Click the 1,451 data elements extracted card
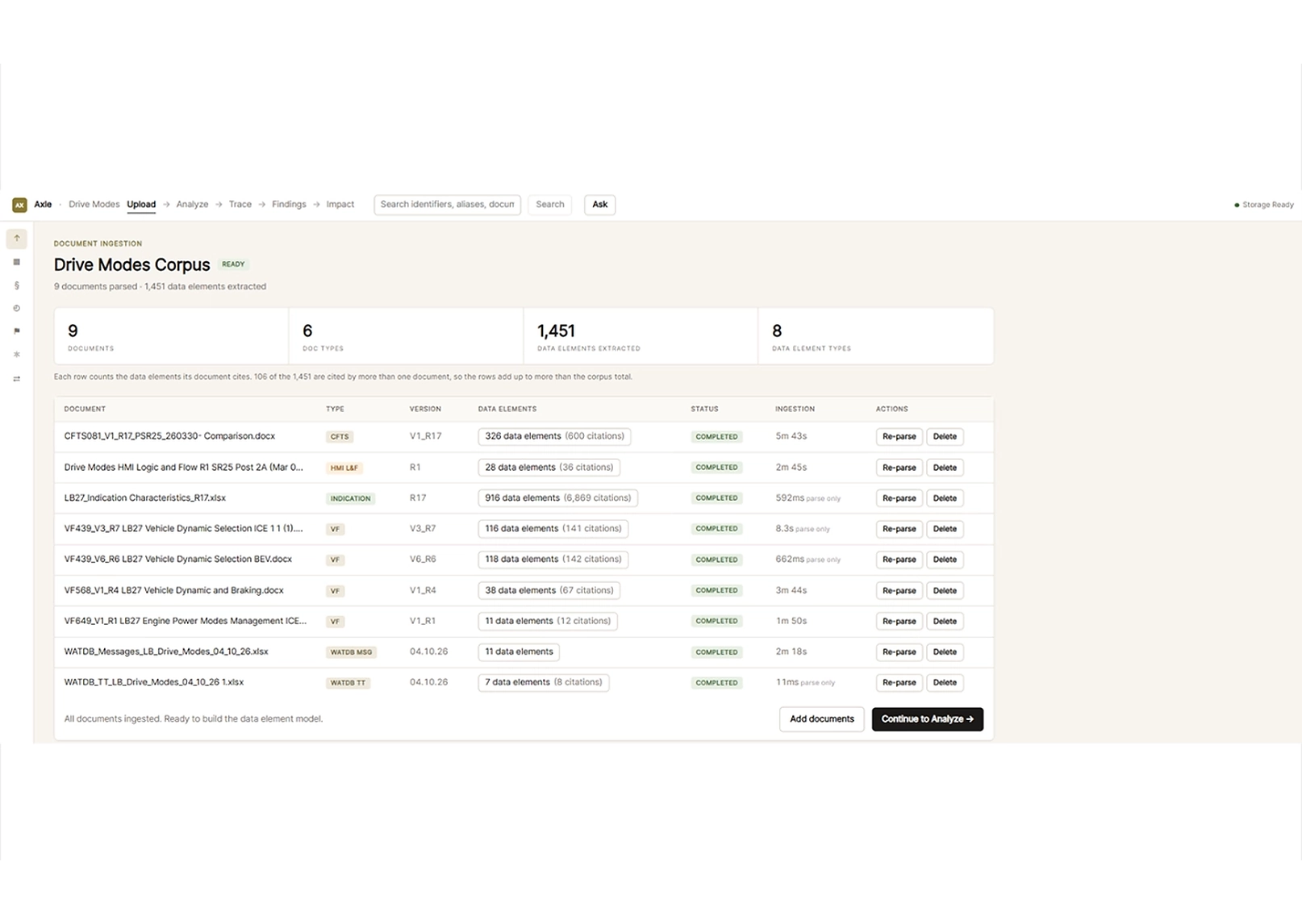The image size is (1302, 924). 641,336
